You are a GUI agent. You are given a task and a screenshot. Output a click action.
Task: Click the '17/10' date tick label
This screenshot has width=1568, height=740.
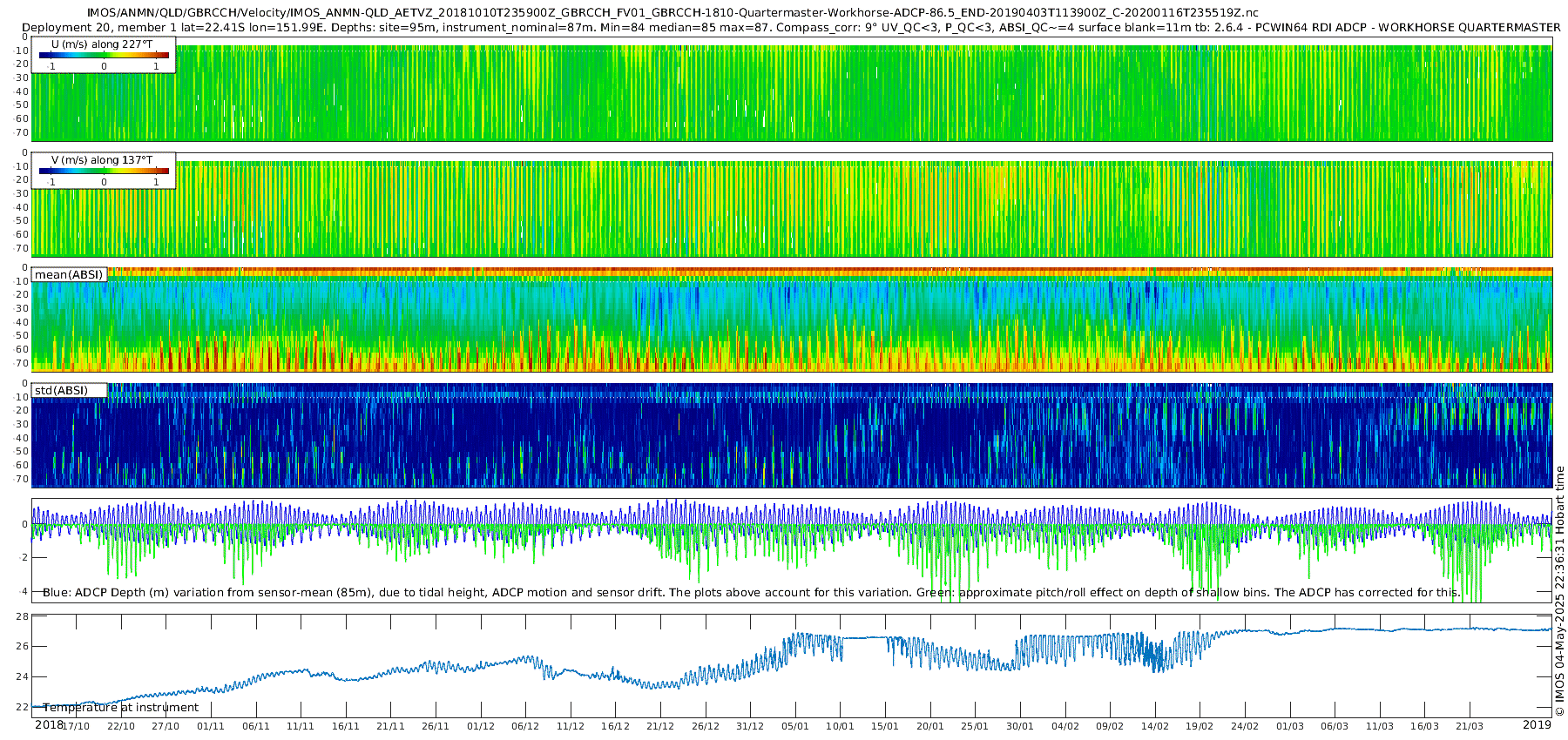[x=76, y=726]
